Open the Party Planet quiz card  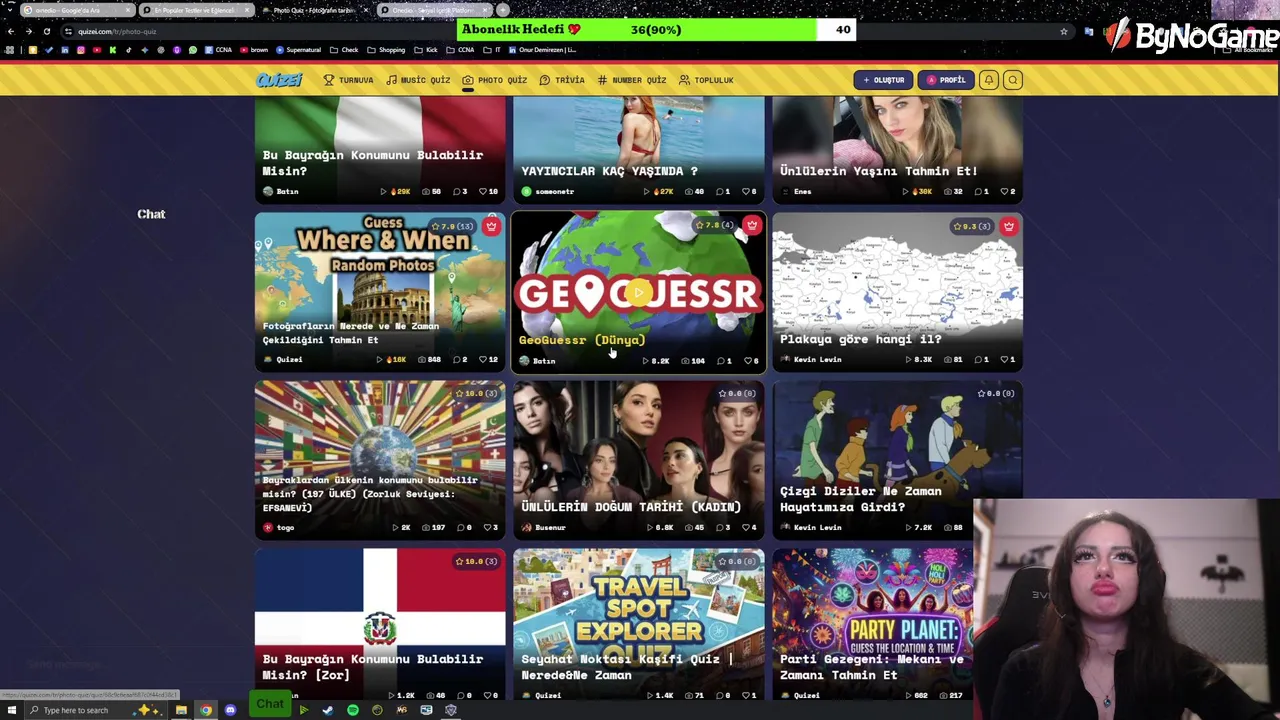pyautogui.click(x=872, y=624)
